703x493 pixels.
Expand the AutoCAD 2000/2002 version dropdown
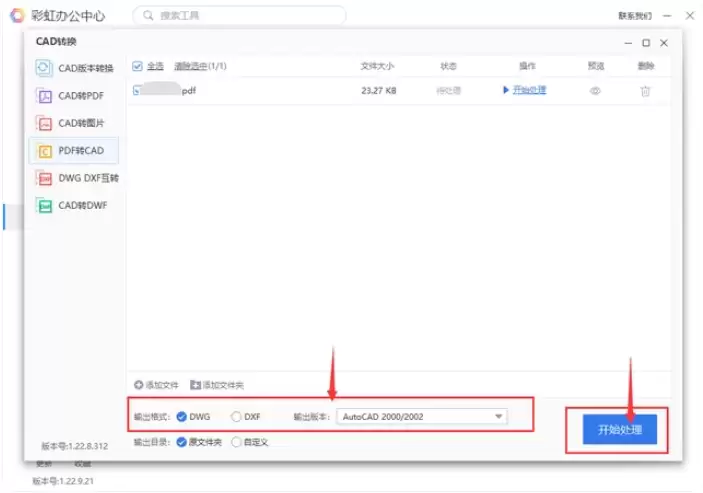[498, 416]
